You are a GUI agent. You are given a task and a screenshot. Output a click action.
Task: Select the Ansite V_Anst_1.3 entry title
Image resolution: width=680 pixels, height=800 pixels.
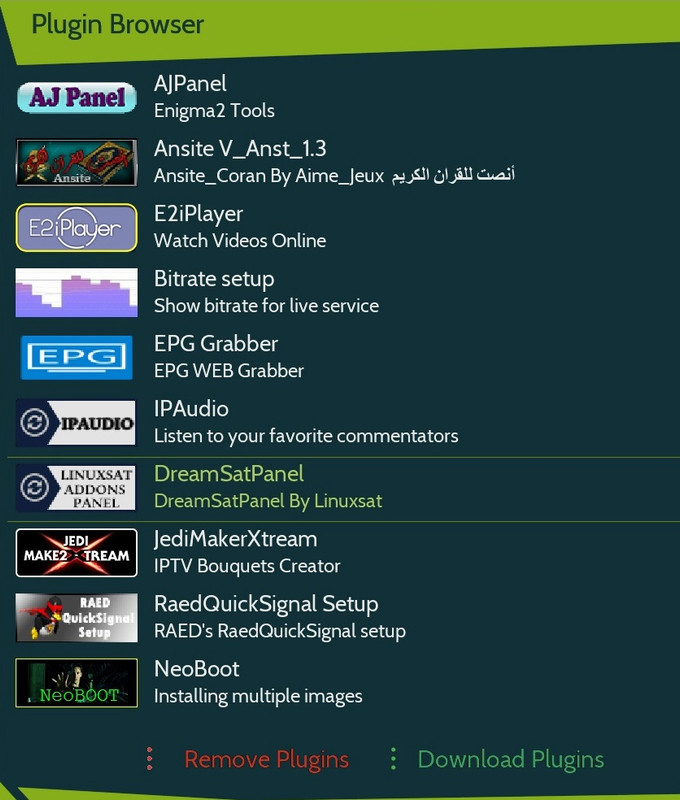click(x=240, y=149)
